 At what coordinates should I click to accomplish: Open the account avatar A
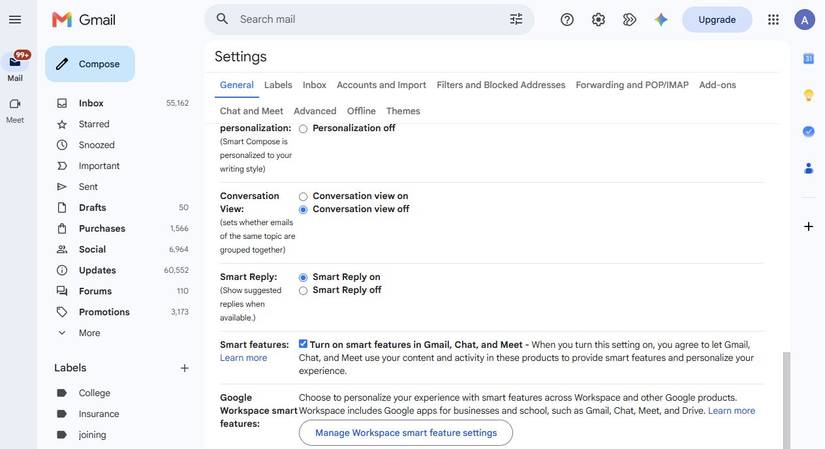pos(804,20)
